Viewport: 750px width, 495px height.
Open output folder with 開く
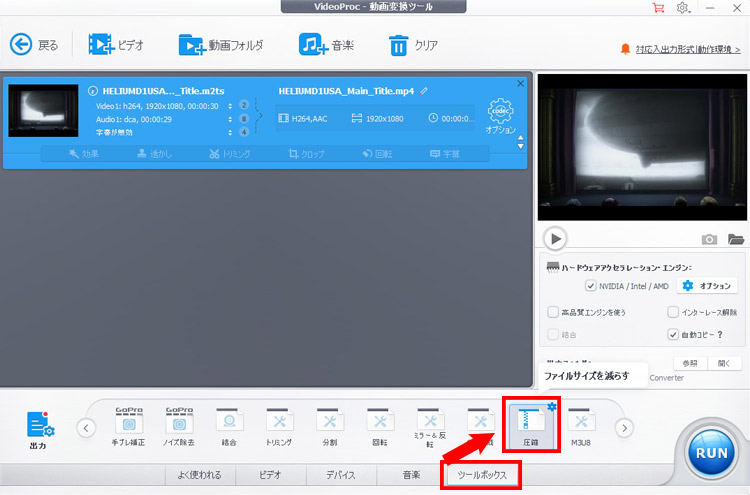[724, 363]
